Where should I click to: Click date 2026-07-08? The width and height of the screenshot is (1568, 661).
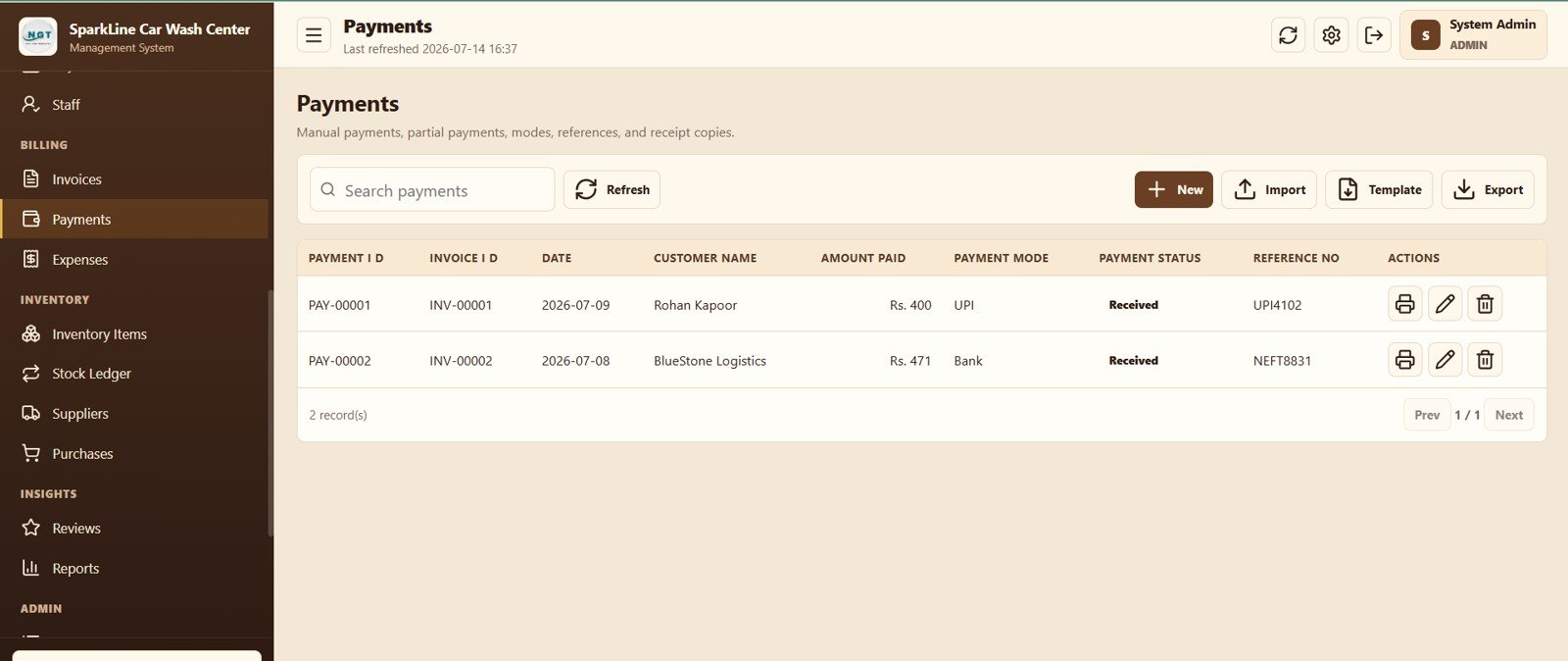point(575,361)
